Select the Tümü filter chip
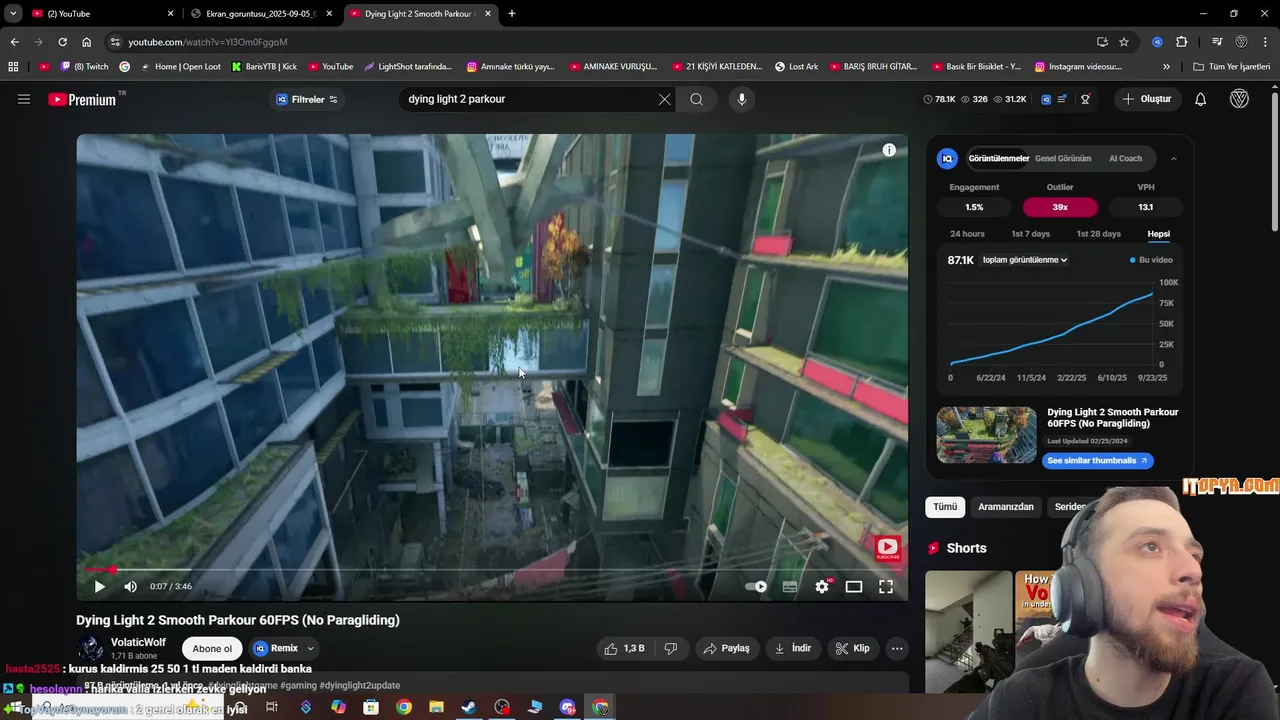This screenshot has height=720, width=1280. click(x=945, y=507)
